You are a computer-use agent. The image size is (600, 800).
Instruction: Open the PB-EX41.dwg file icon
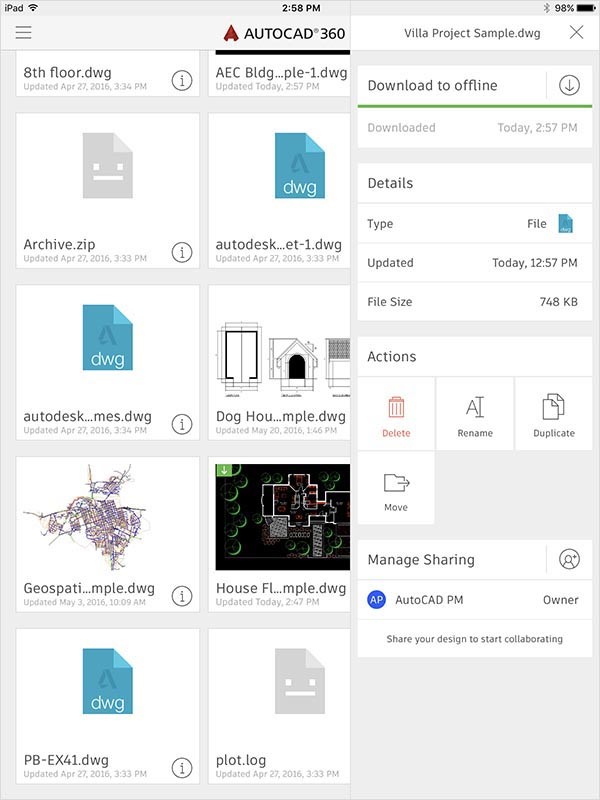pyautogui.click(x=108, y=682)
